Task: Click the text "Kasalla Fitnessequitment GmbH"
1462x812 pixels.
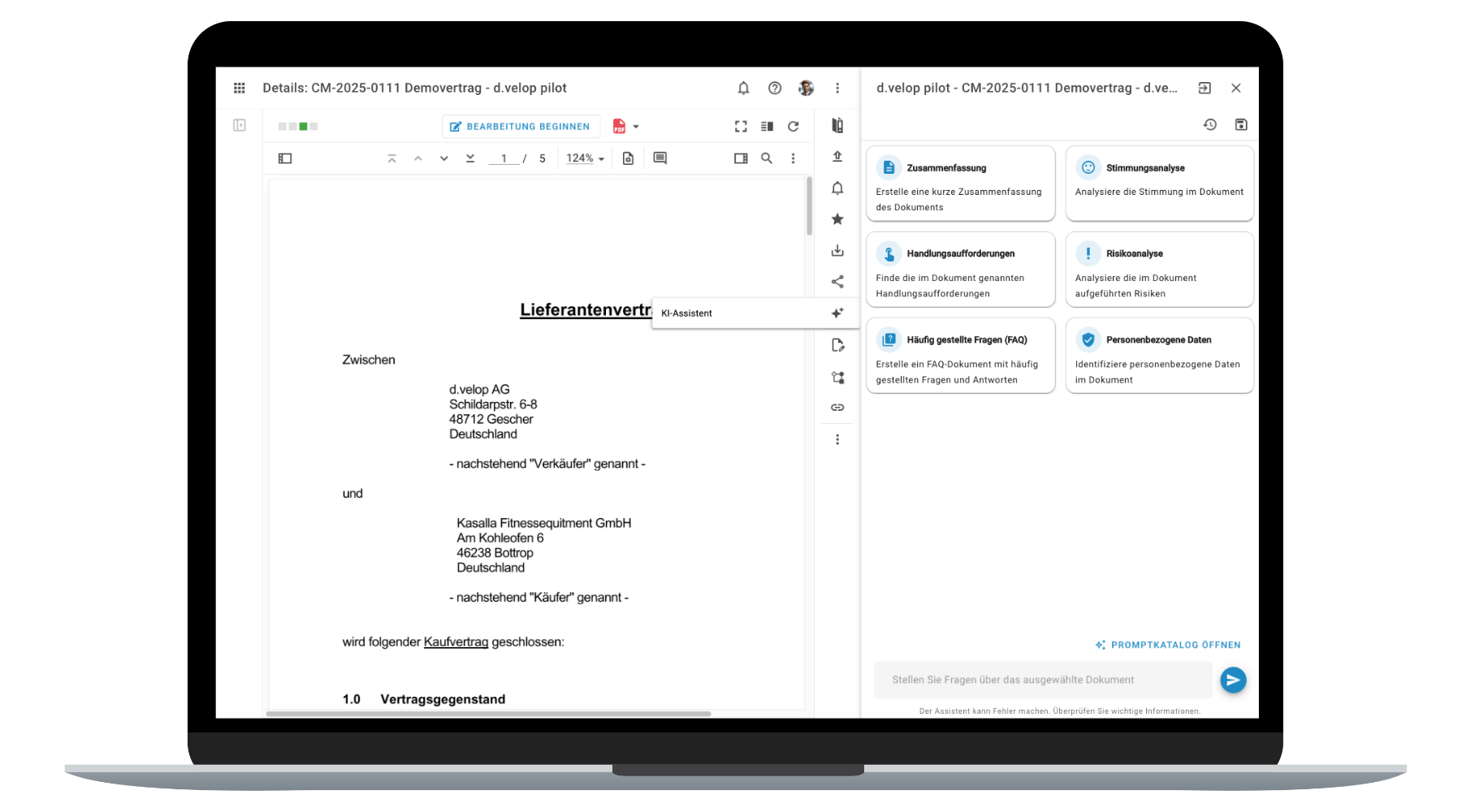Action: click(544, 523)
